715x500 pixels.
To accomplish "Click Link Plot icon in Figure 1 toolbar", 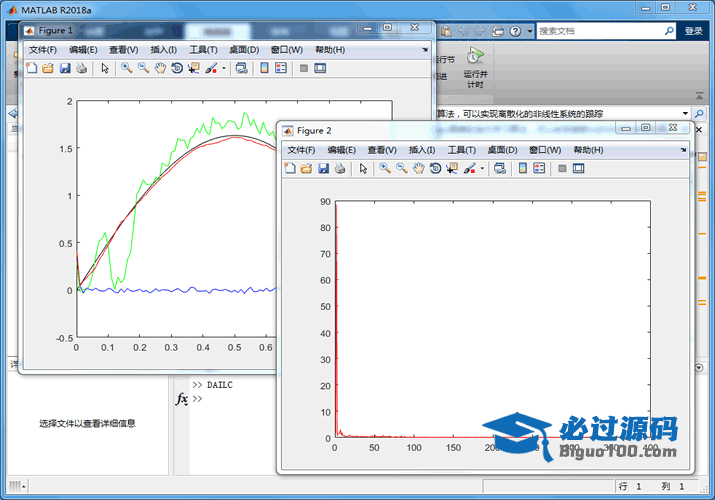I will 242,68.
